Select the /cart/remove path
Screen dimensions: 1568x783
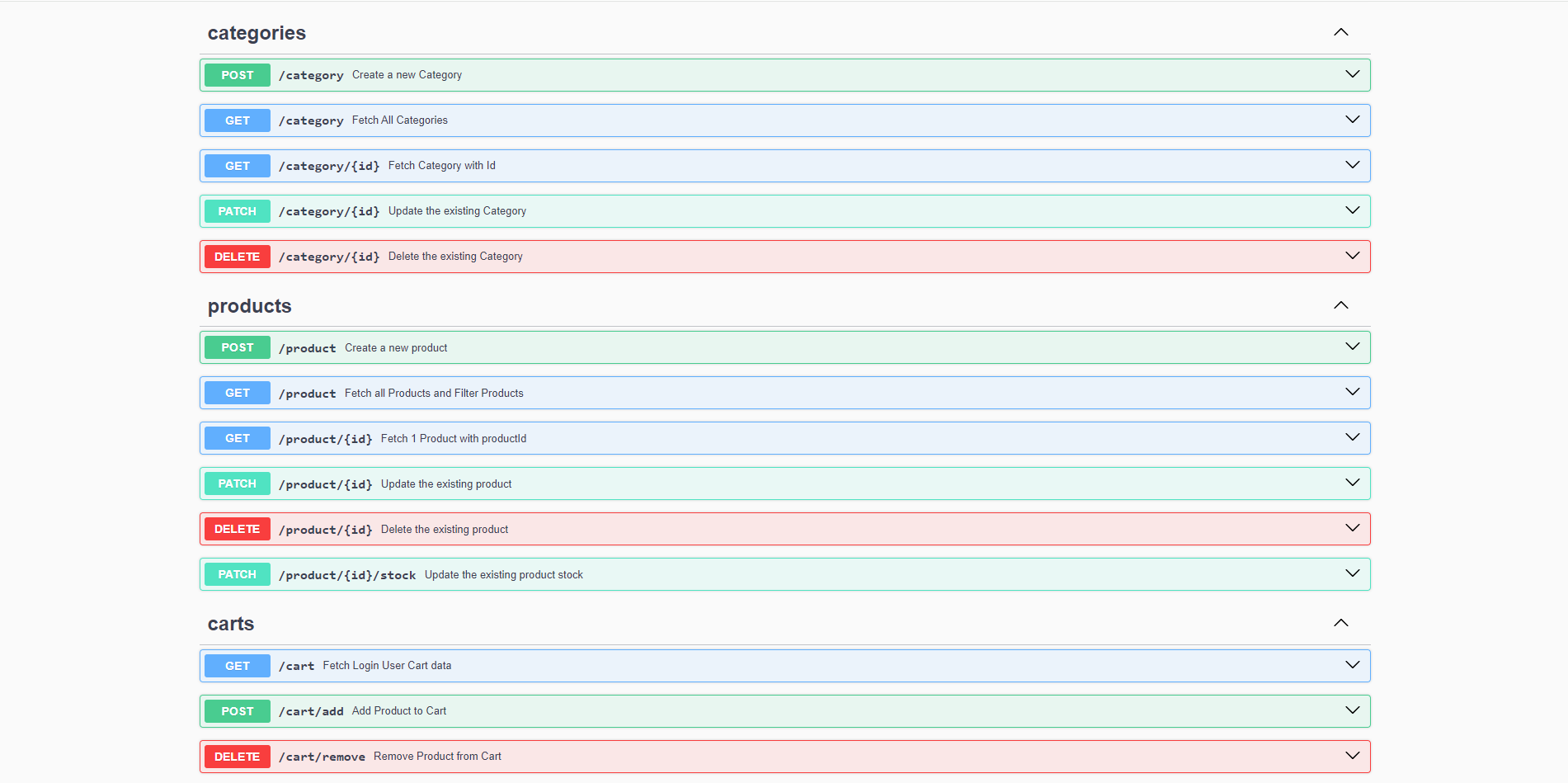[x=322, y=757]
